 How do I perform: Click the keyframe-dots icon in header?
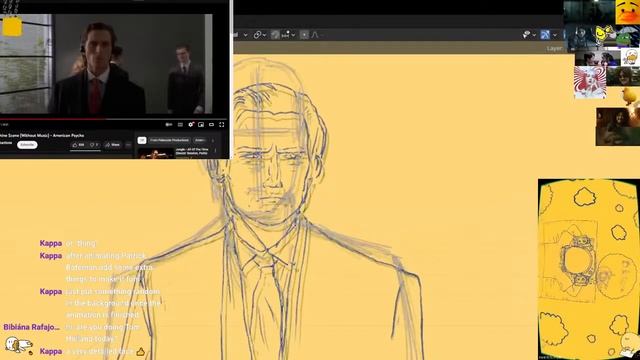[285, 35]
